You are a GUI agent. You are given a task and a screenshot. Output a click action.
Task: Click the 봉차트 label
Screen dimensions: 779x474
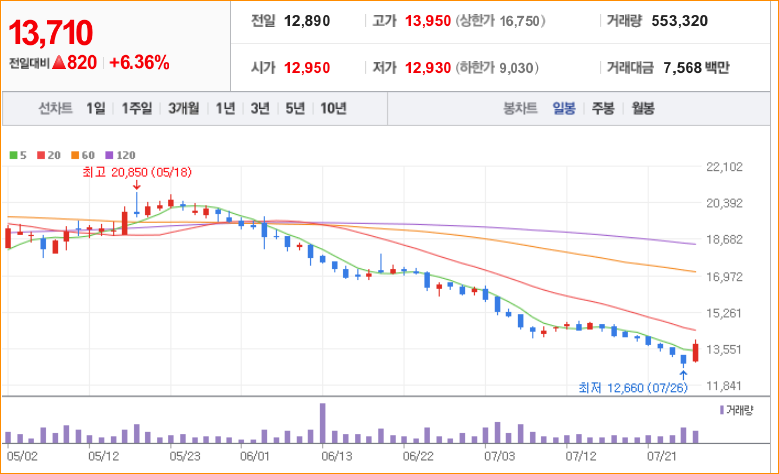pos(520,108)
